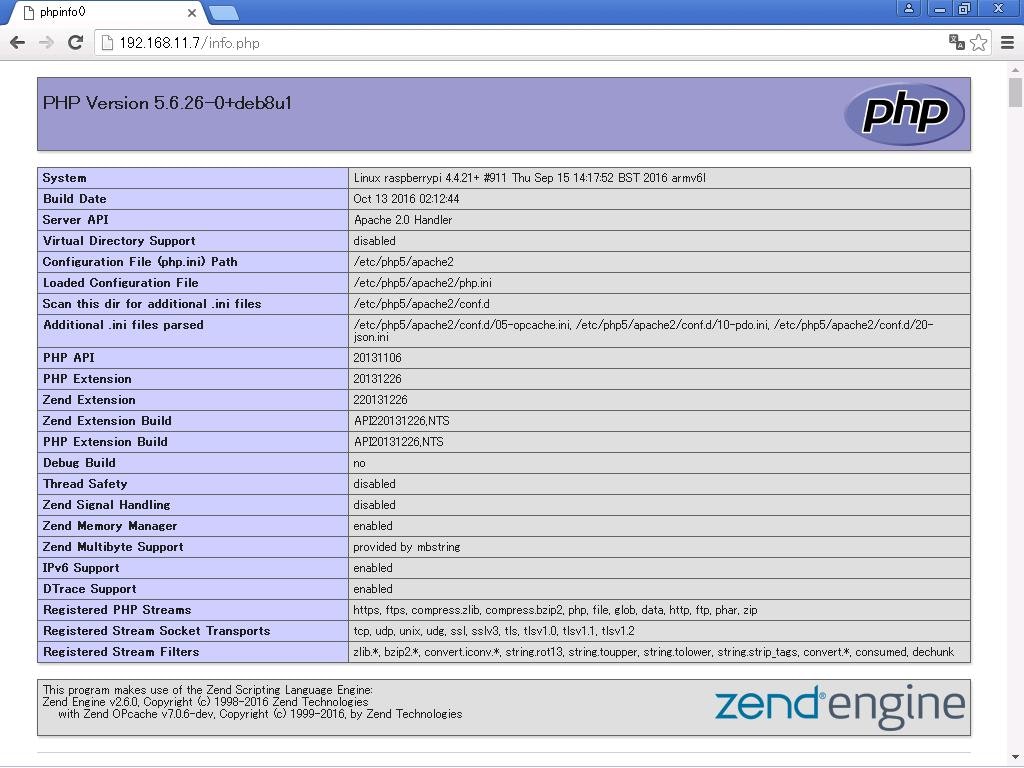Click the /etc/php5/apache2/php.ini value

(423, 283)
